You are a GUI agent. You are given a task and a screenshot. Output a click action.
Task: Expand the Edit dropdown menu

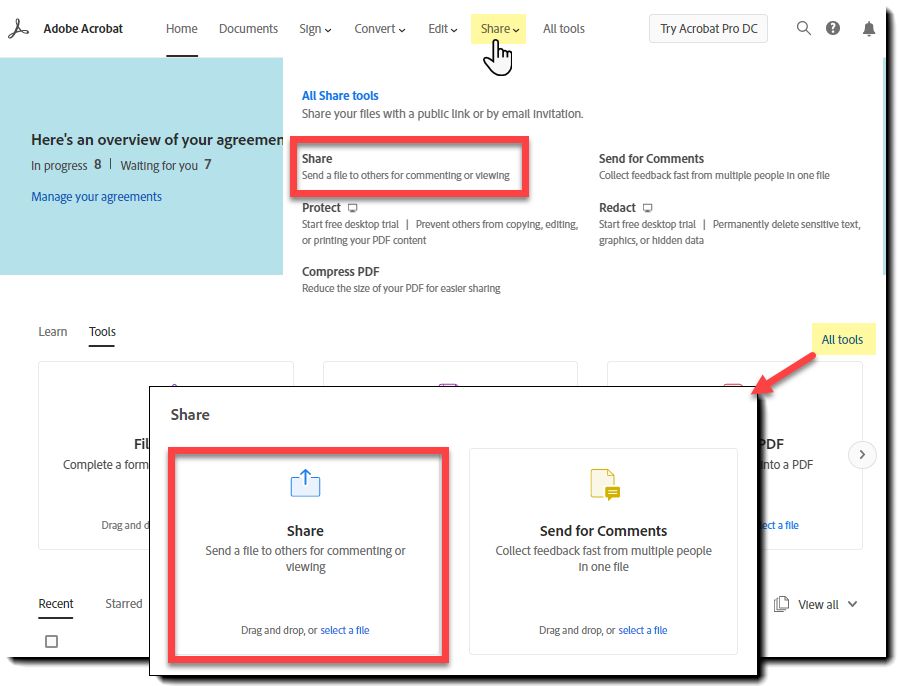click(x=443, y=29)
